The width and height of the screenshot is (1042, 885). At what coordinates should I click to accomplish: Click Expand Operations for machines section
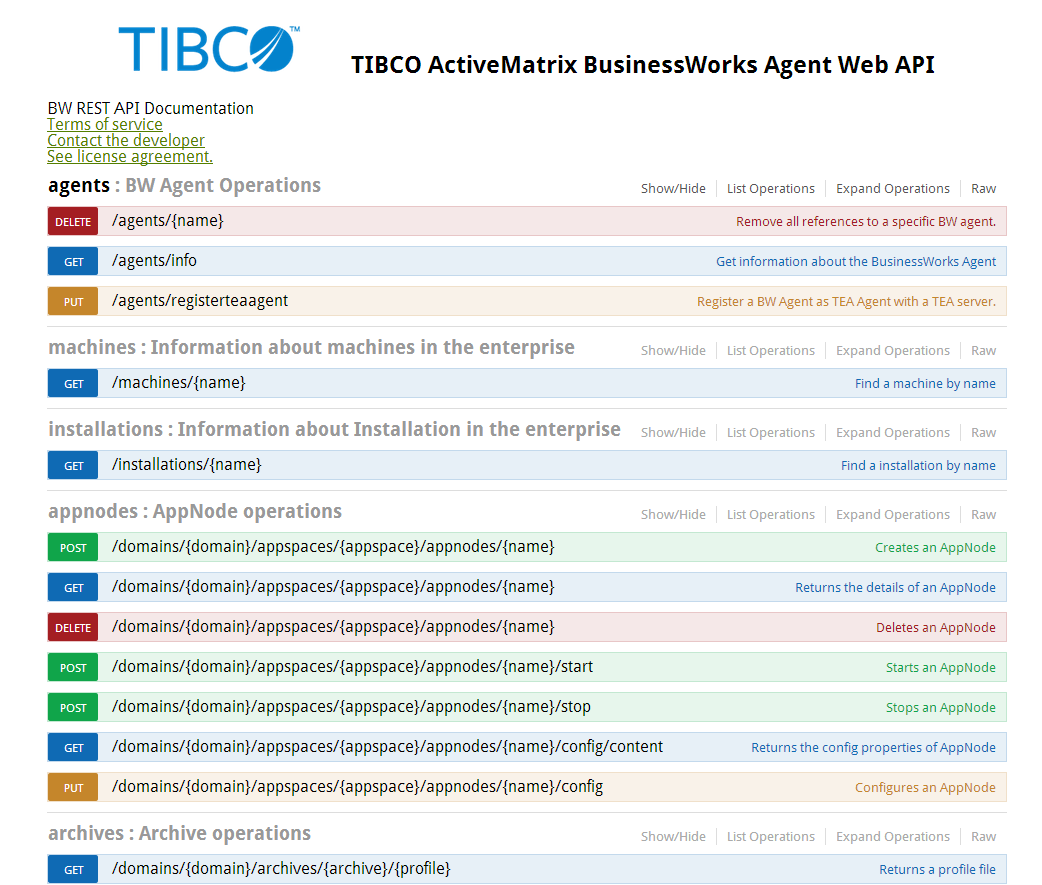(892, 351)
